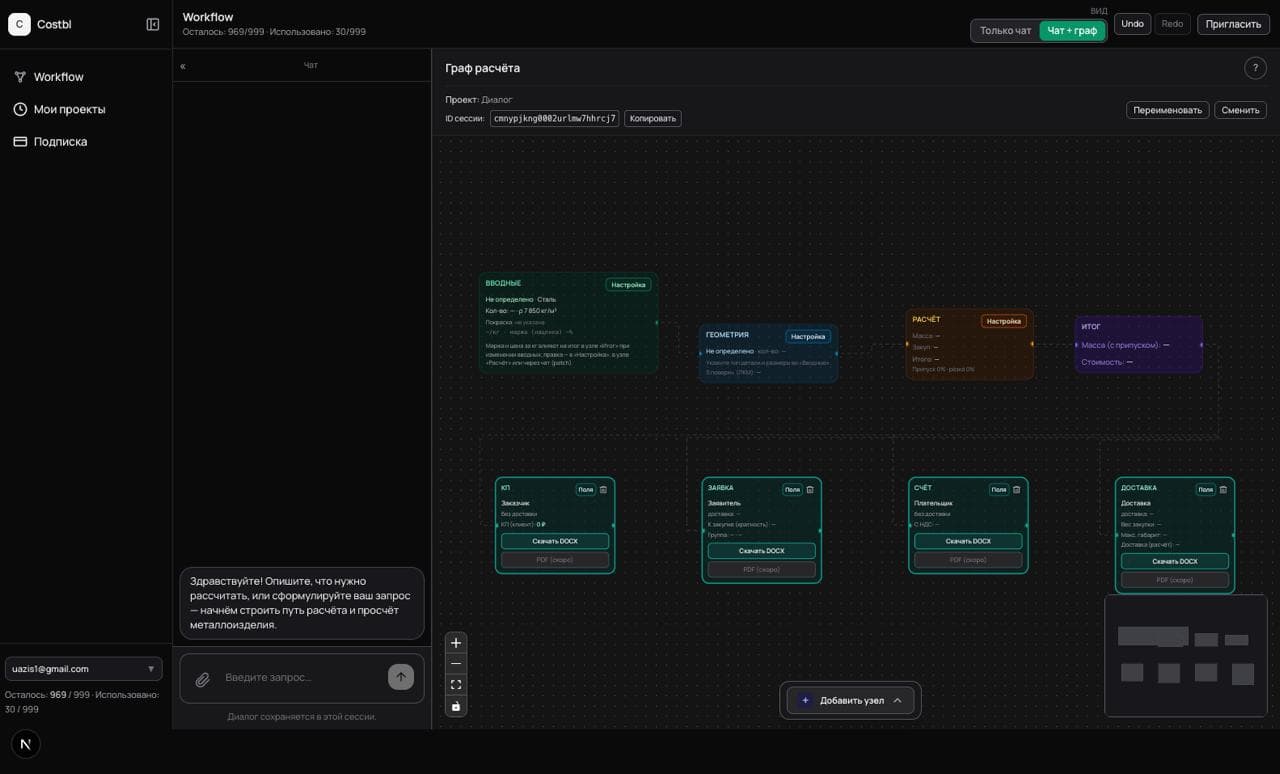The width and height of the screenshot is (1280, 774).
Task: Send the message with arrow button
Action: pos(400,677)
